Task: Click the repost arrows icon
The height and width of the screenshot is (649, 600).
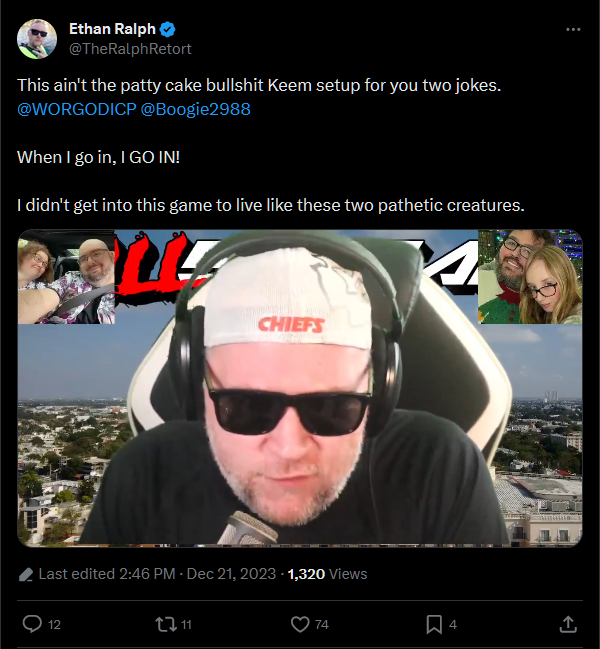Action: click(x=166, y=624)
